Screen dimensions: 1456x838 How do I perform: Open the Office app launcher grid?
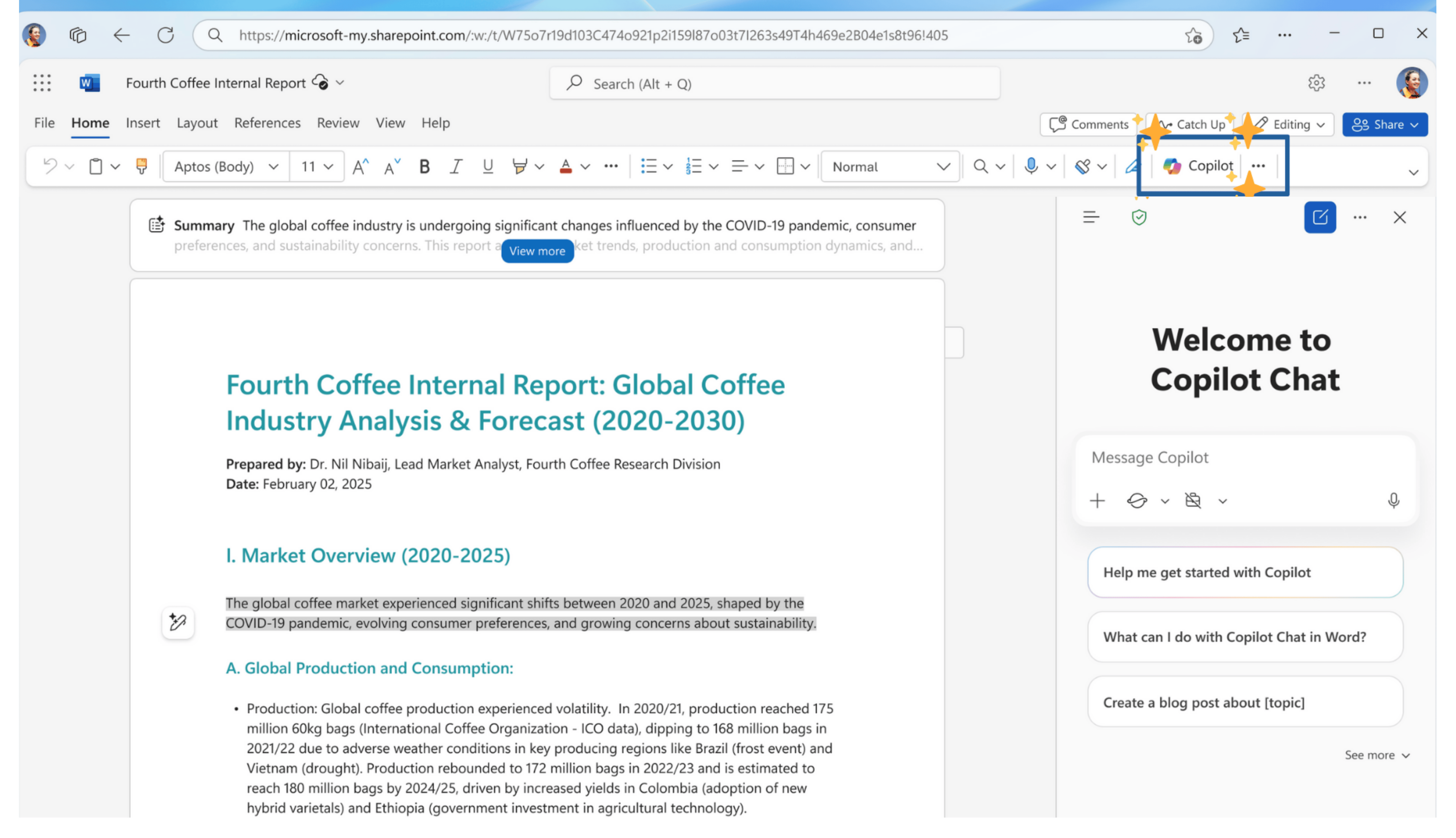[42, 83]
